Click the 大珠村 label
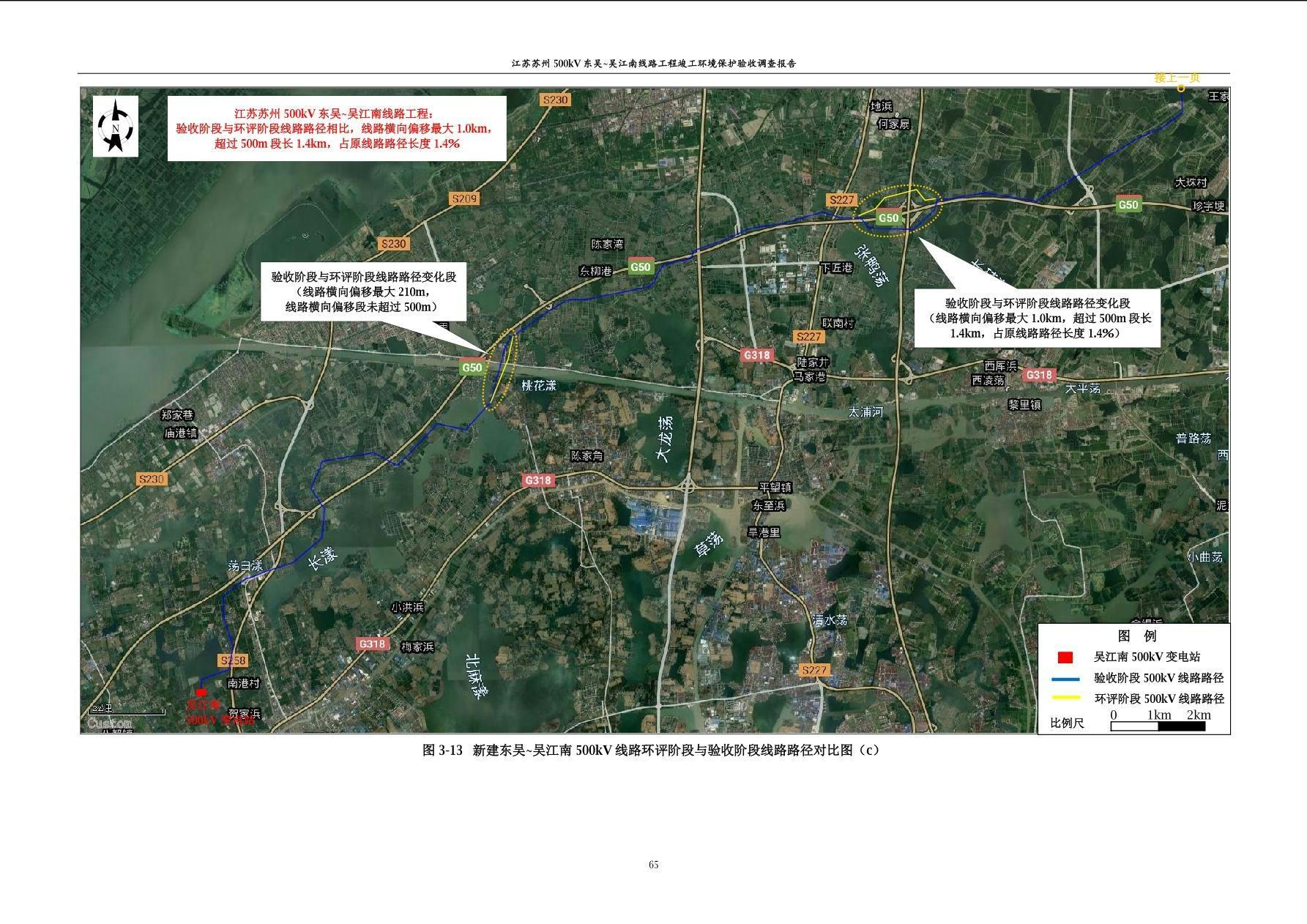This screenshot has width=1307, height=924. pyautogui.click(x=1191, y=182)
